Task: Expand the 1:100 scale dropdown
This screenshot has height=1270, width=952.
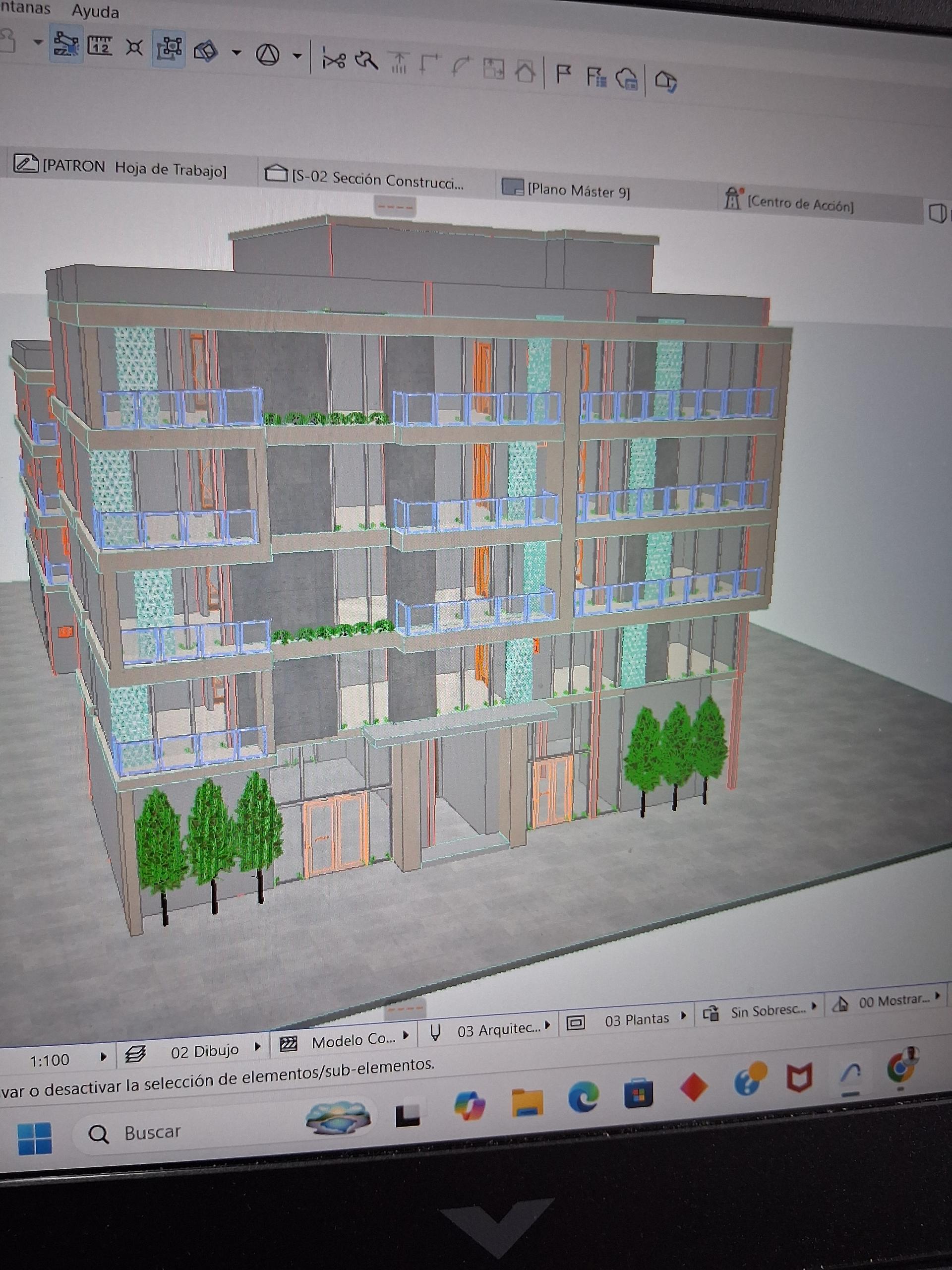Action: [103, 1056]
